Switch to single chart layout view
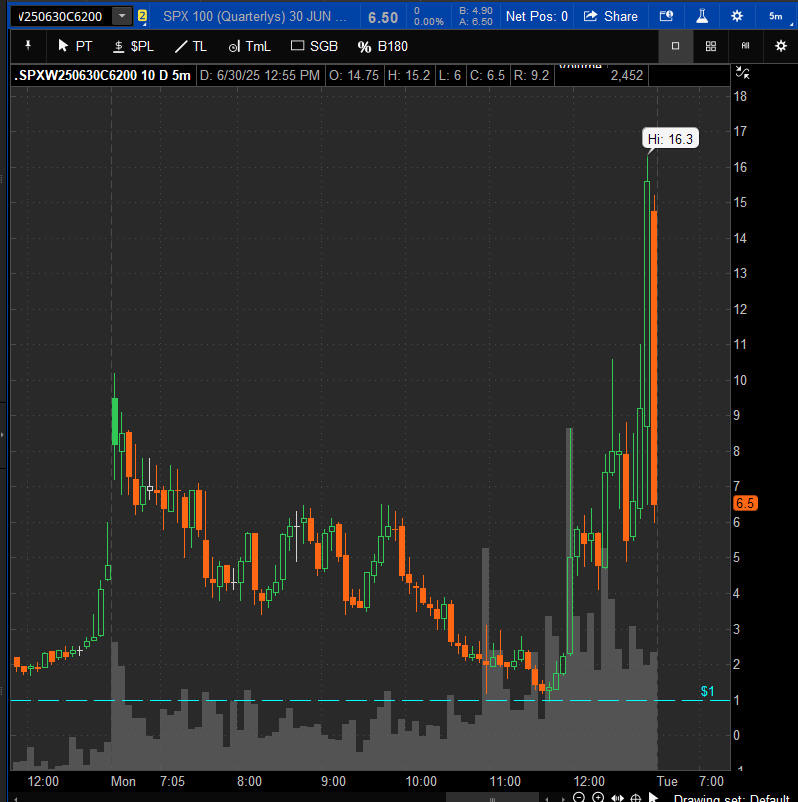The image size is (798, 802). coord(676,46)
